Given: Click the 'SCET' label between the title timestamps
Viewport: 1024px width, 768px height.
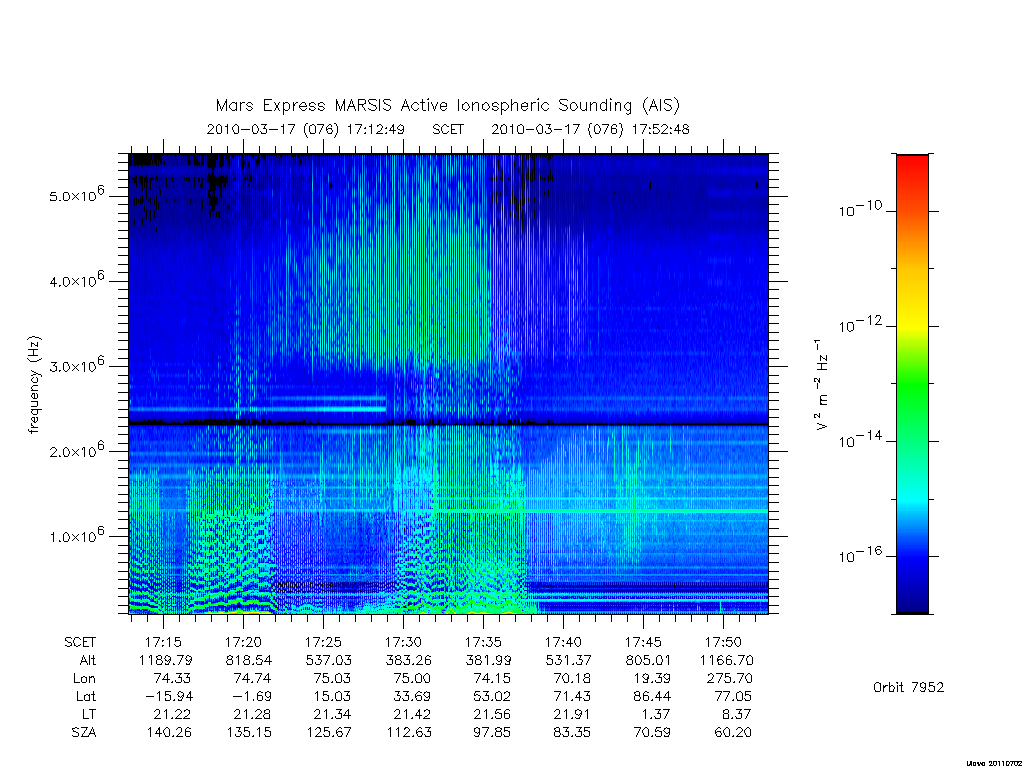Looking at the screenshot, I should point(448,129).
